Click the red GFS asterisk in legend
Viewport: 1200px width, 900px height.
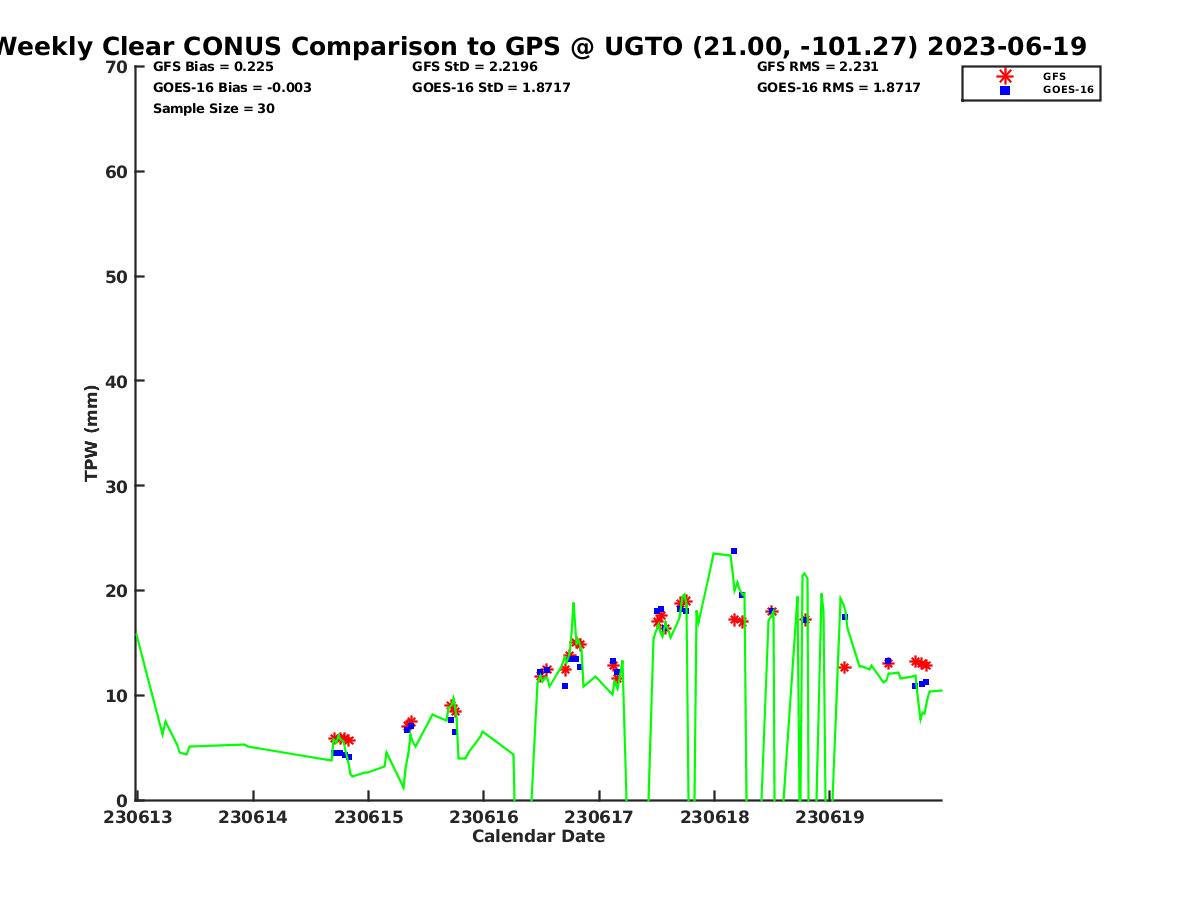(x=1005, y=76)
